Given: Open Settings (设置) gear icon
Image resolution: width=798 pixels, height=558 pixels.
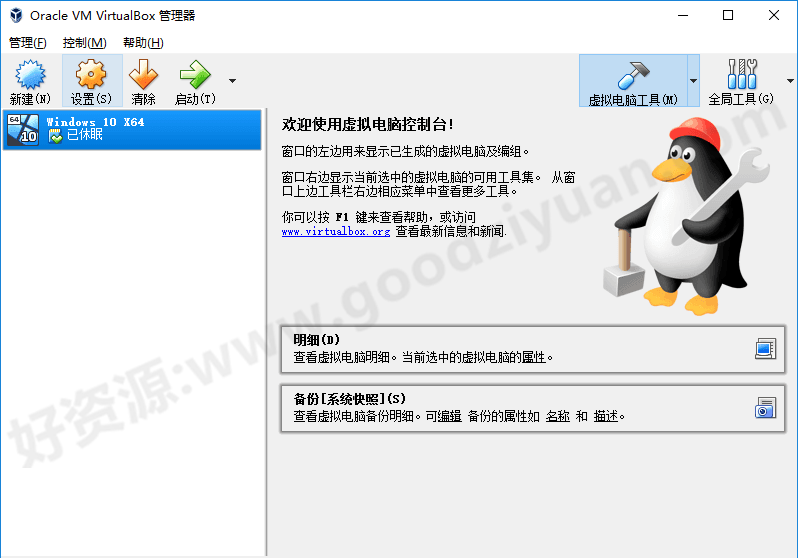Looking at the screenshot, I should tap(91, 74).
